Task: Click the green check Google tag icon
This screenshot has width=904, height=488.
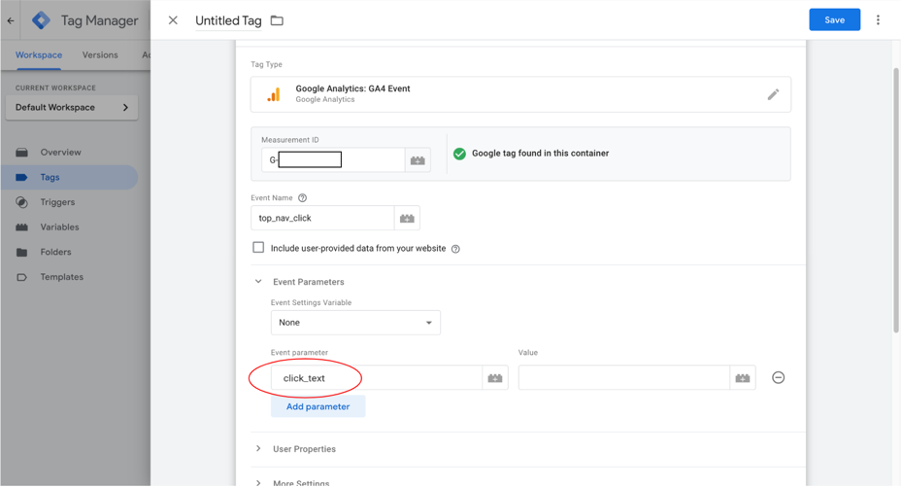Action: click(459, 153)
